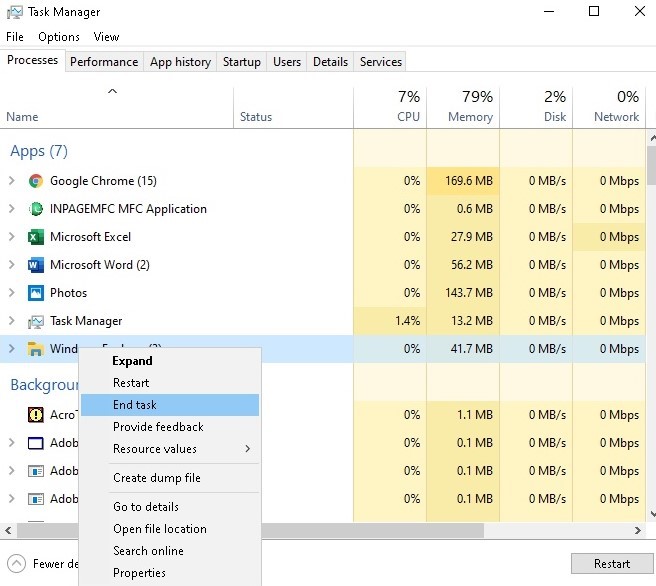
Task: Click the Photos app icon
Action: point(36,293)
